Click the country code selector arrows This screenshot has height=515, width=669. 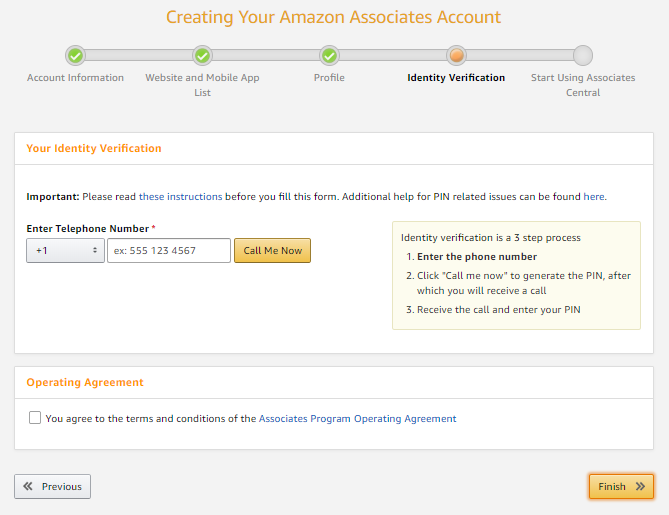95,250
